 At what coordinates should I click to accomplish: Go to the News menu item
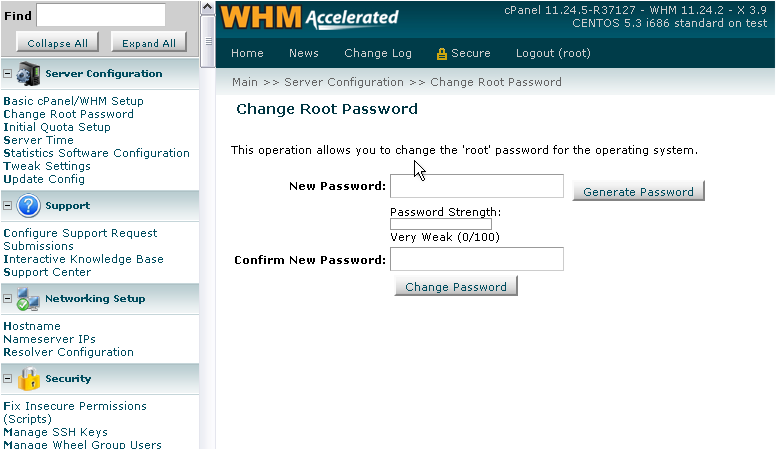(x=303, y=53)
